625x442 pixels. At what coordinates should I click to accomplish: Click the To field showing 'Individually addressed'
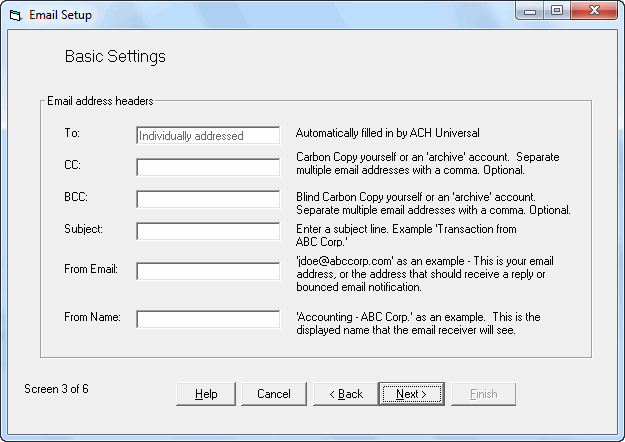(208, 136)
